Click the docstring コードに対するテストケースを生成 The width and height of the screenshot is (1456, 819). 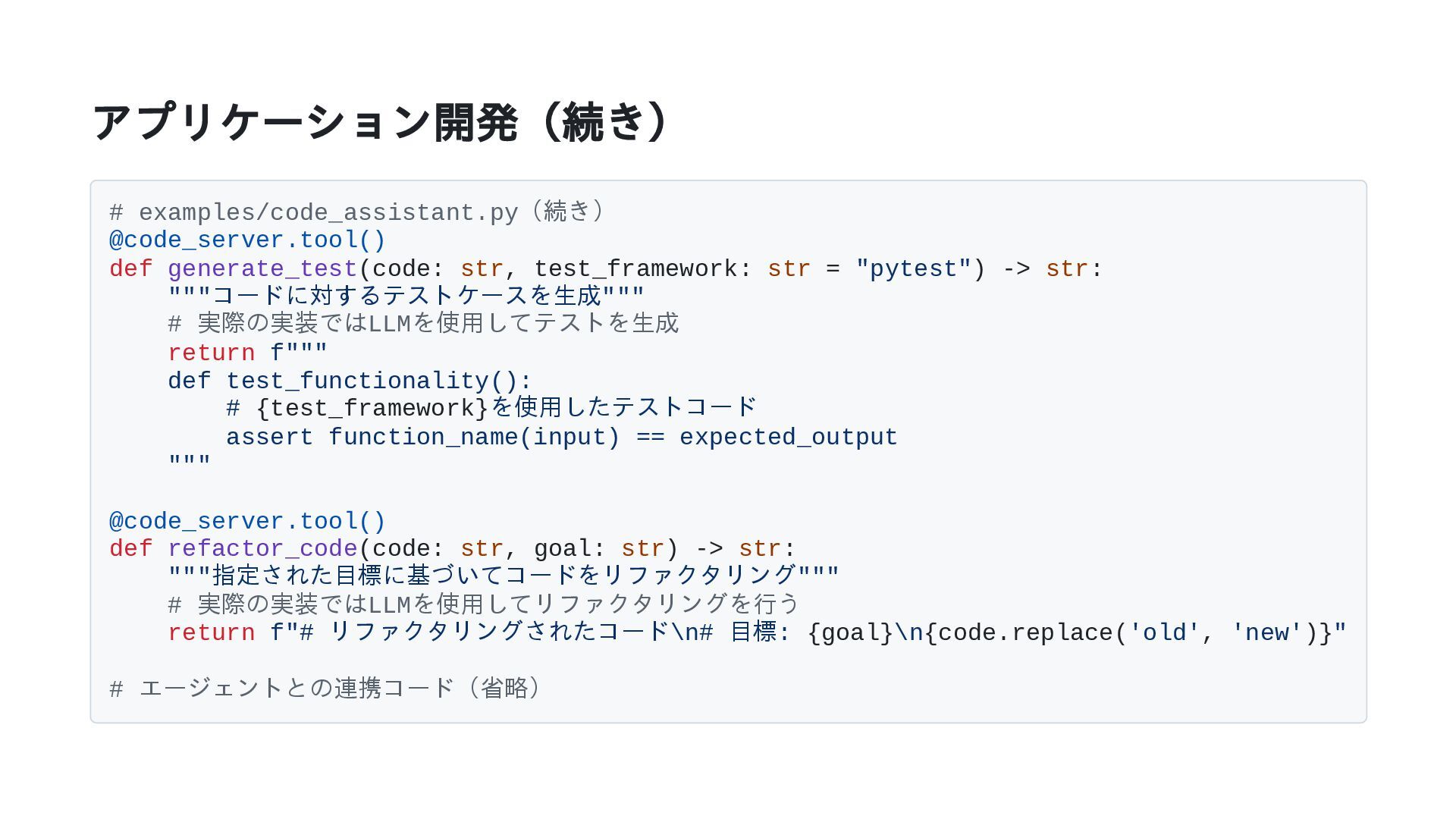tap(406, 296)
